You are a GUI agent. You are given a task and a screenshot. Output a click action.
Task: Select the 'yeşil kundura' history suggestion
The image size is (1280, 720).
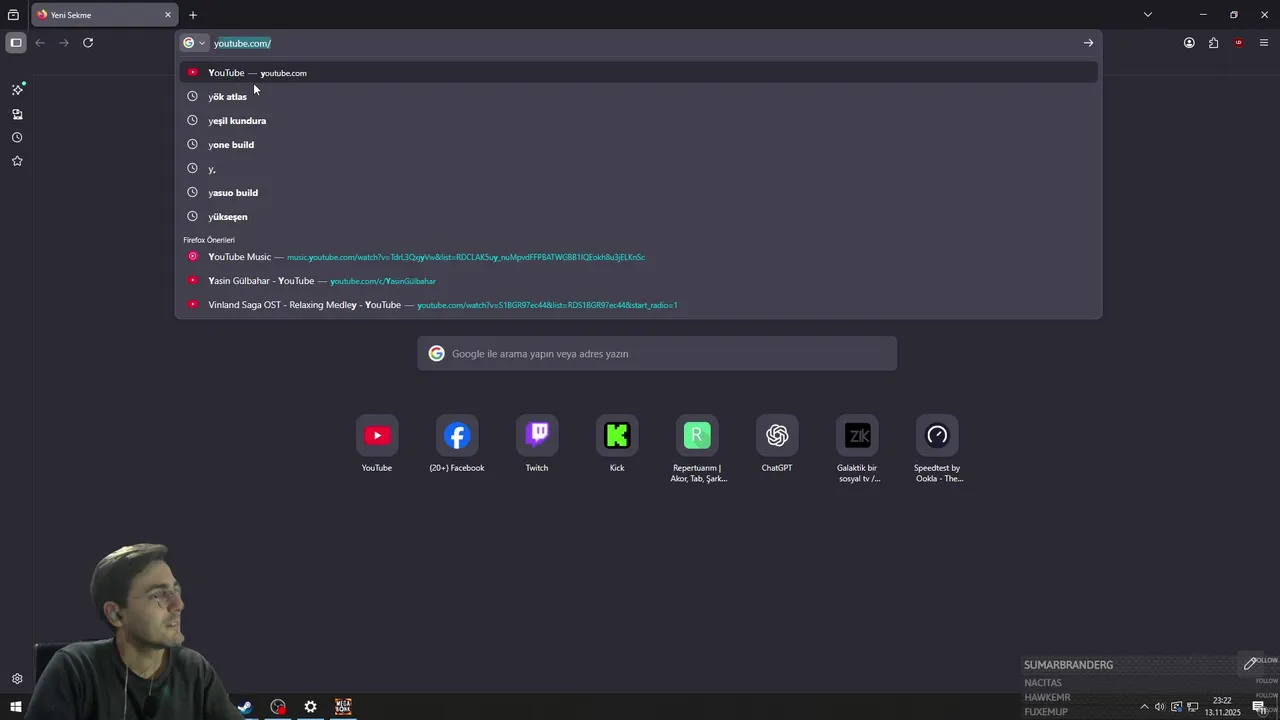coord(639,120)
